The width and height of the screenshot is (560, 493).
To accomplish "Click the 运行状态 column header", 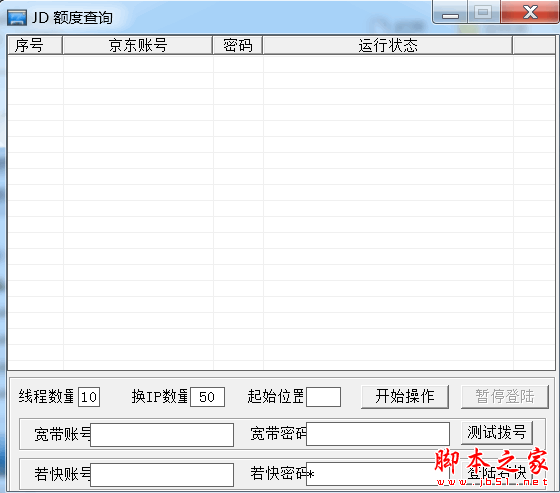I will pyautogui.click(x=388, y=45).
